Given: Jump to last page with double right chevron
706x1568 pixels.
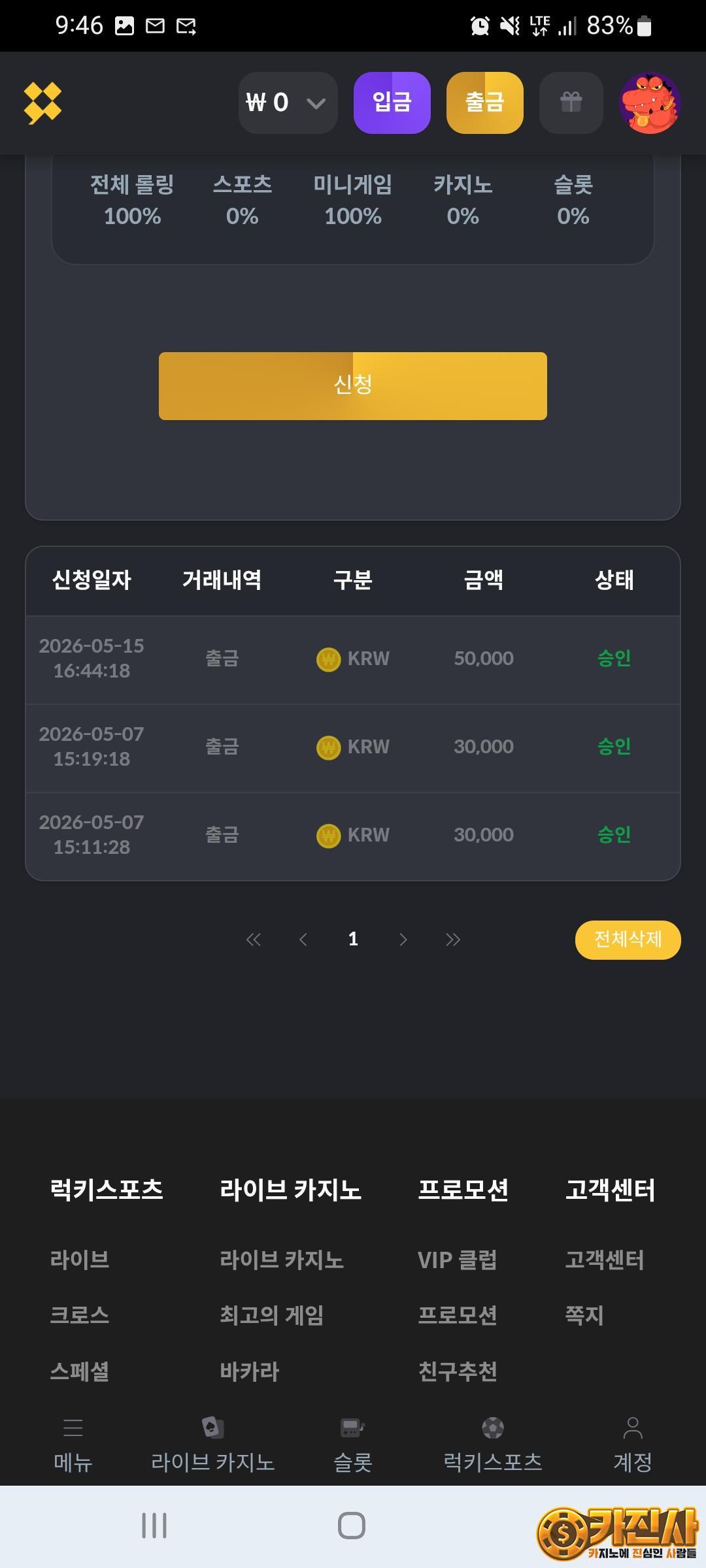Looking at the screenshot, I should tap(453, 939).
